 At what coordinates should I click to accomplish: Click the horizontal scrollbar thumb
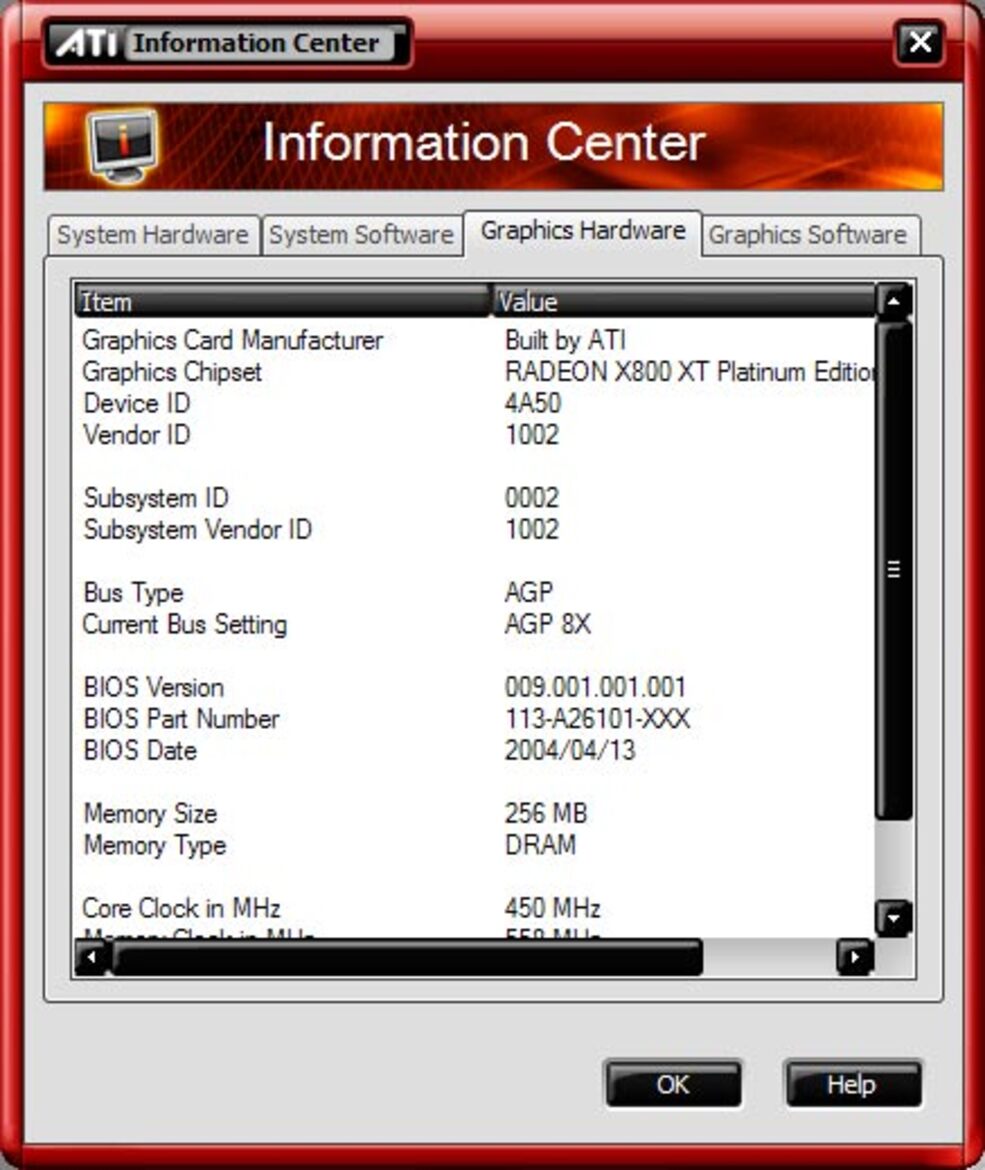point(407,957)
